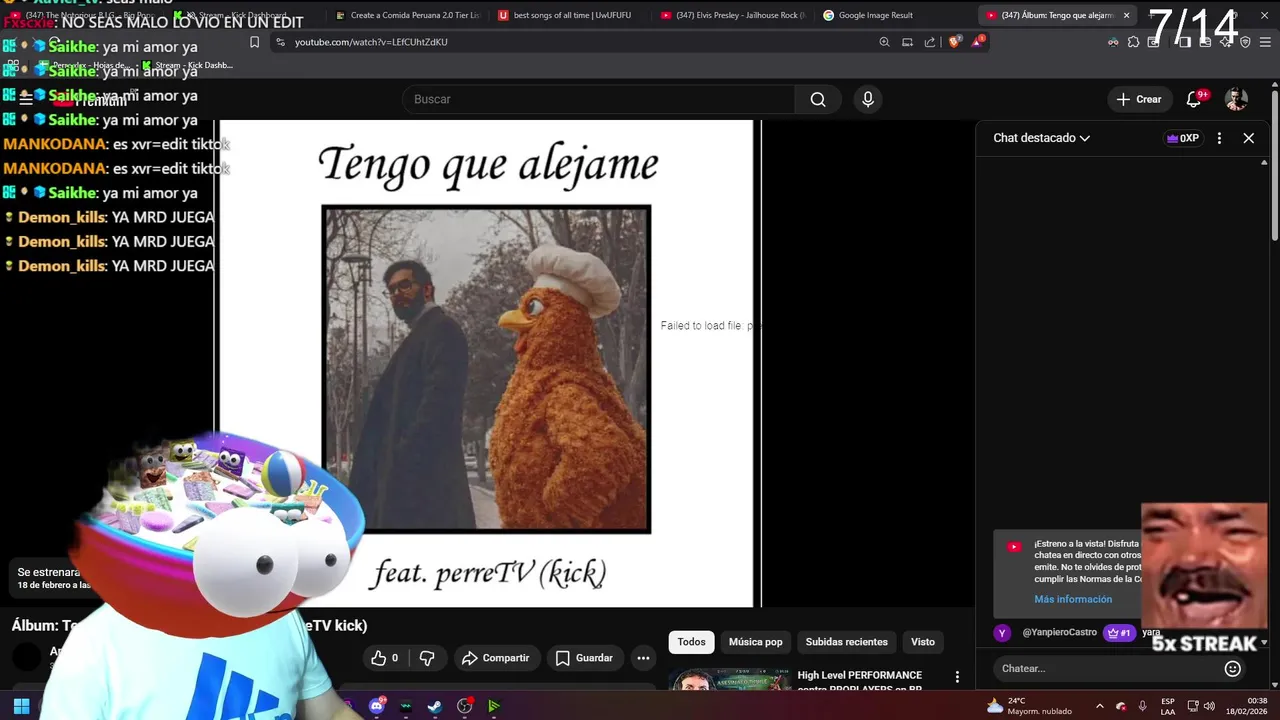Image resolution: width=1280 pixels, height=720 pixels.
Task: Click the zoom magnifier icon in address bar
Action: (x=884, y=42)
